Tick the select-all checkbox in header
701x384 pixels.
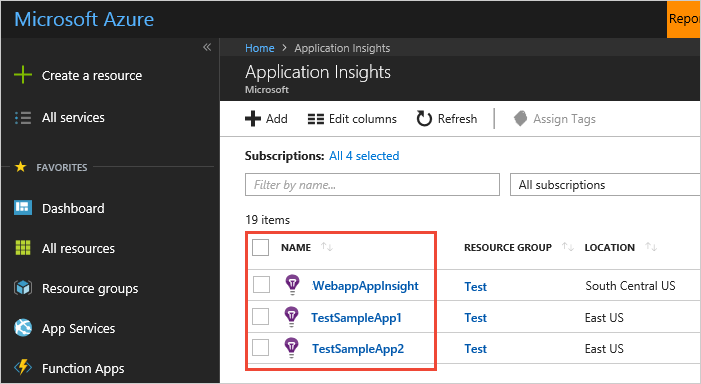tap(261, 247)
